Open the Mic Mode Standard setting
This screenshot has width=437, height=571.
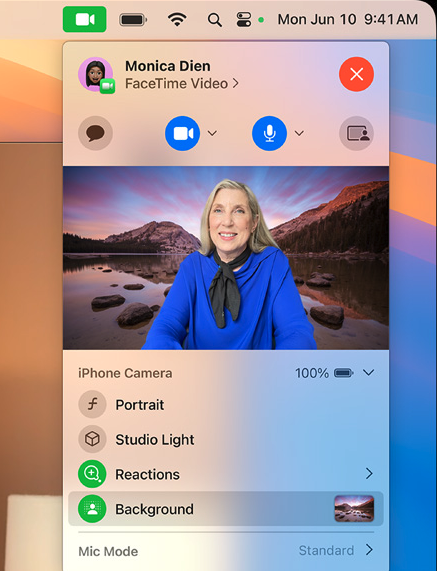click(336, 550)
